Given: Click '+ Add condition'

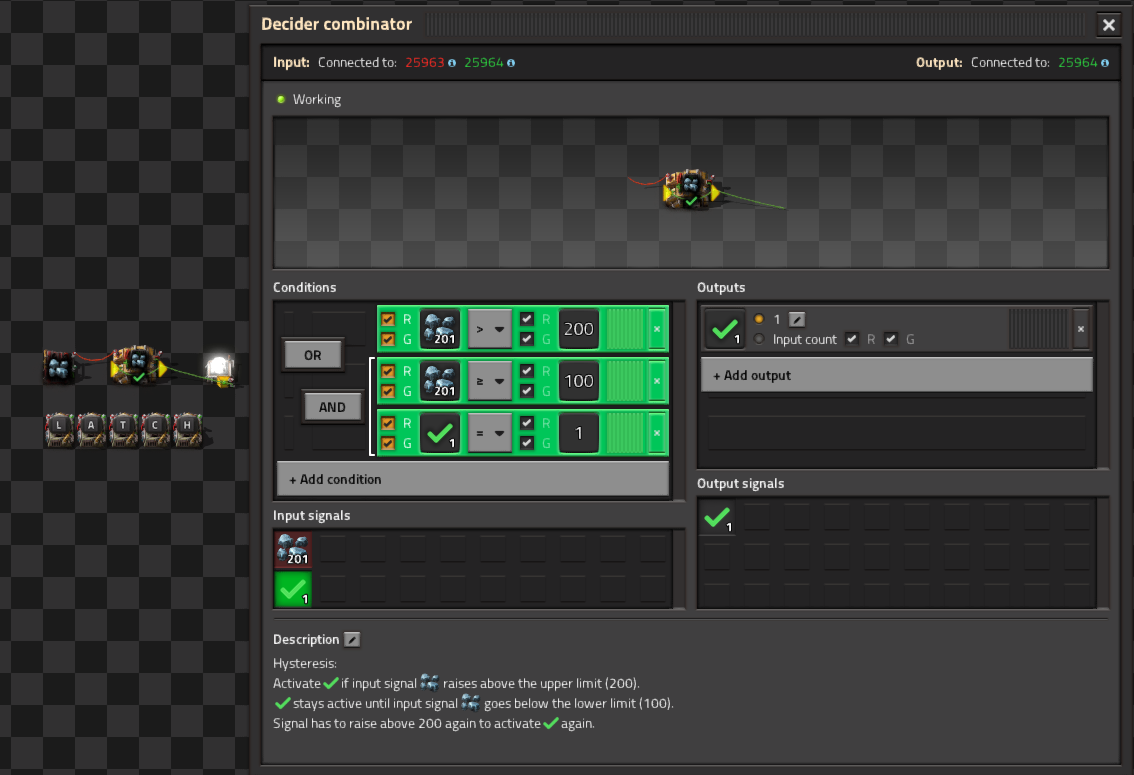Looking at the screenshot, I should [472, 479].
